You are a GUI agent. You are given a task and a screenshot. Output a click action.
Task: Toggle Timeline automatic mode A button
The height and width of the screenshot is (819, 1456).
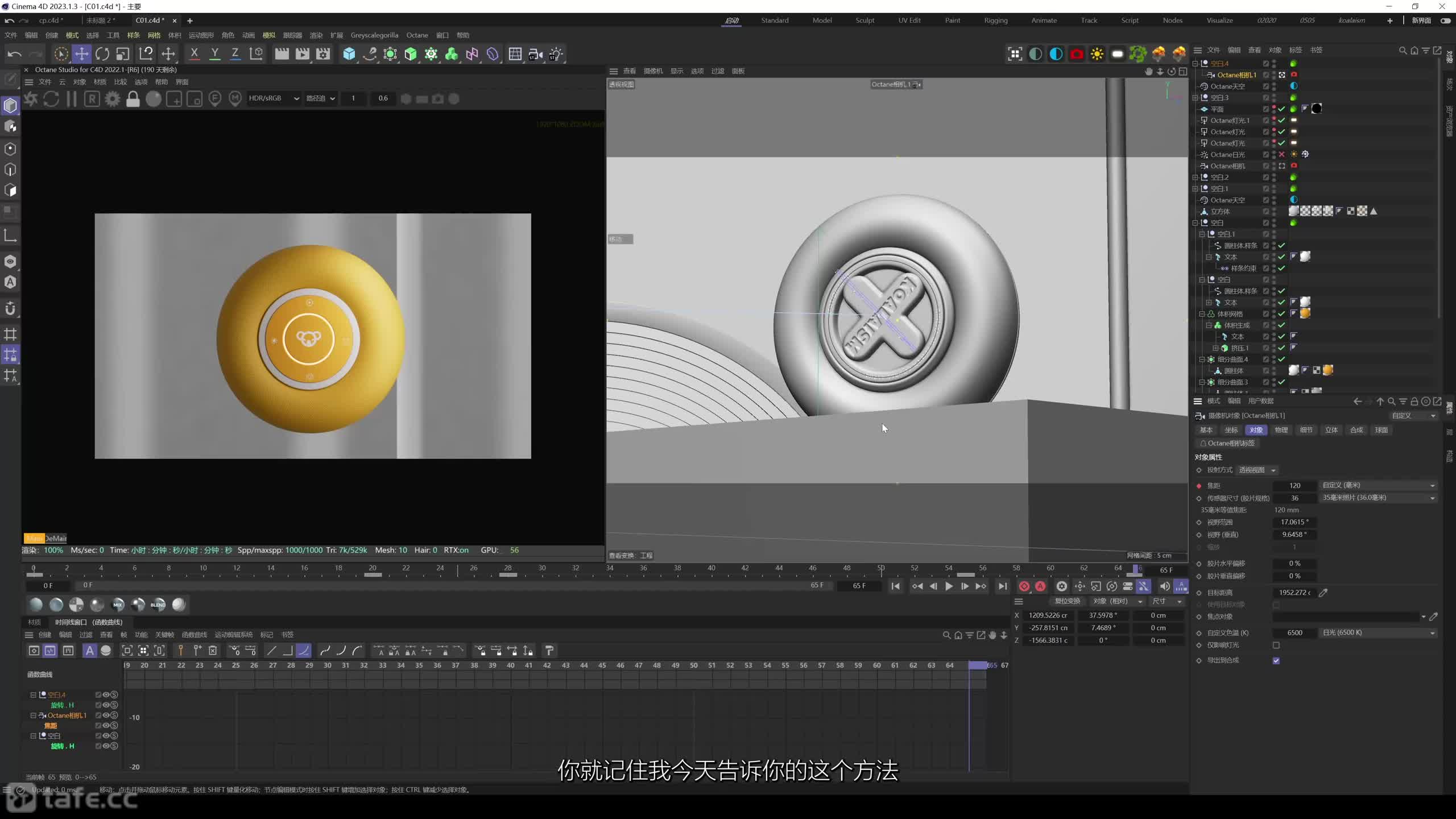[x=89, y=651]
